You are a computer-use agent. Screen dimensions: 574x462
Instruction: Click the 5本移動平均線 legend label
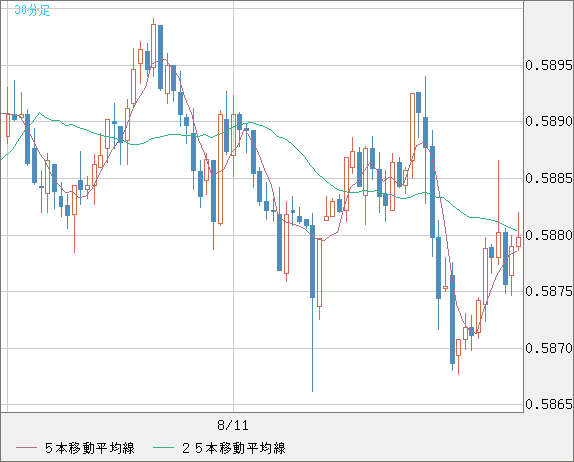pyautogui.click(x=90, y=448)
